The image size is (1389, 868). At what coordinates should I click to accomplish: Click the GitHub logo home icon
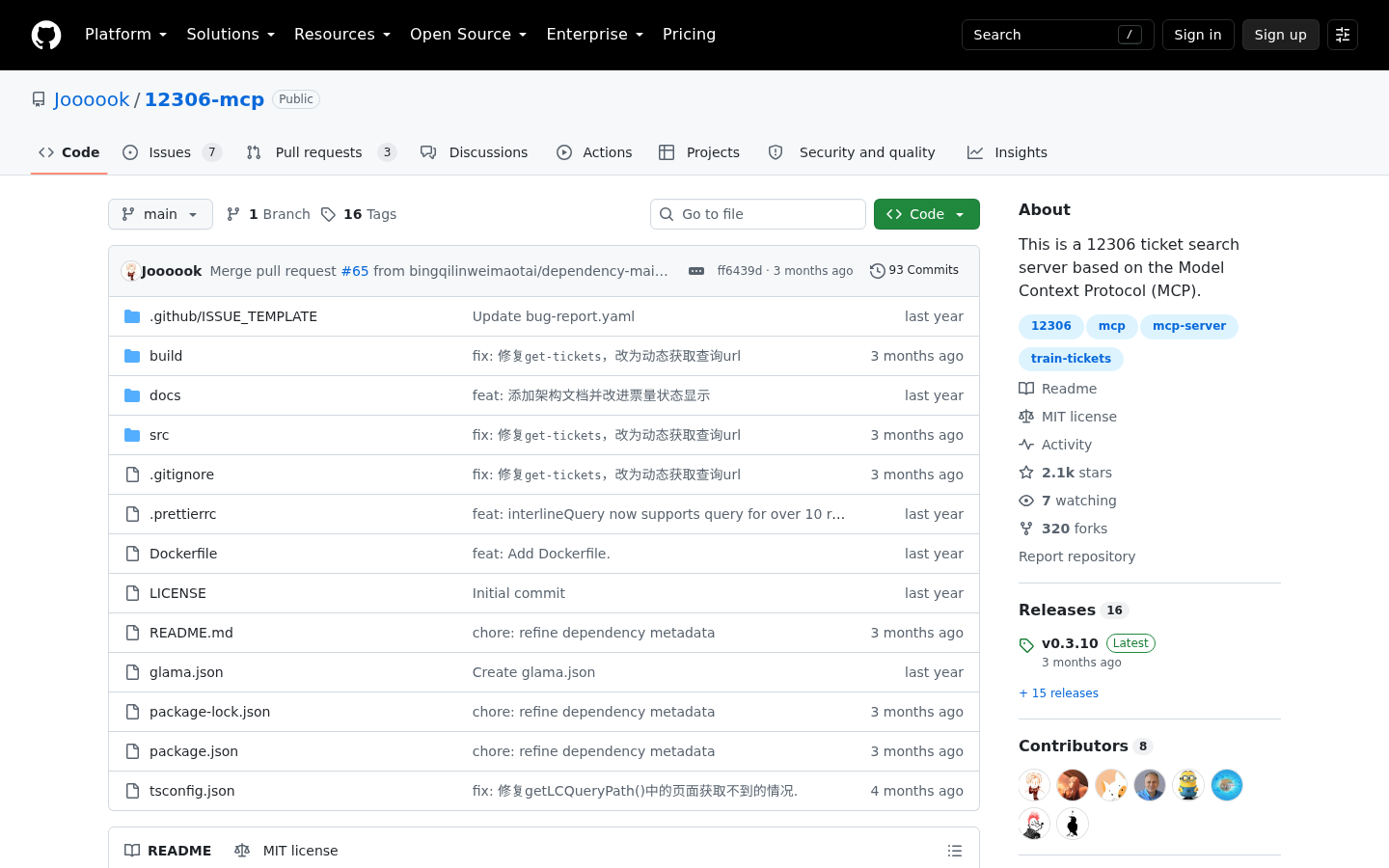tap(46, 35)
